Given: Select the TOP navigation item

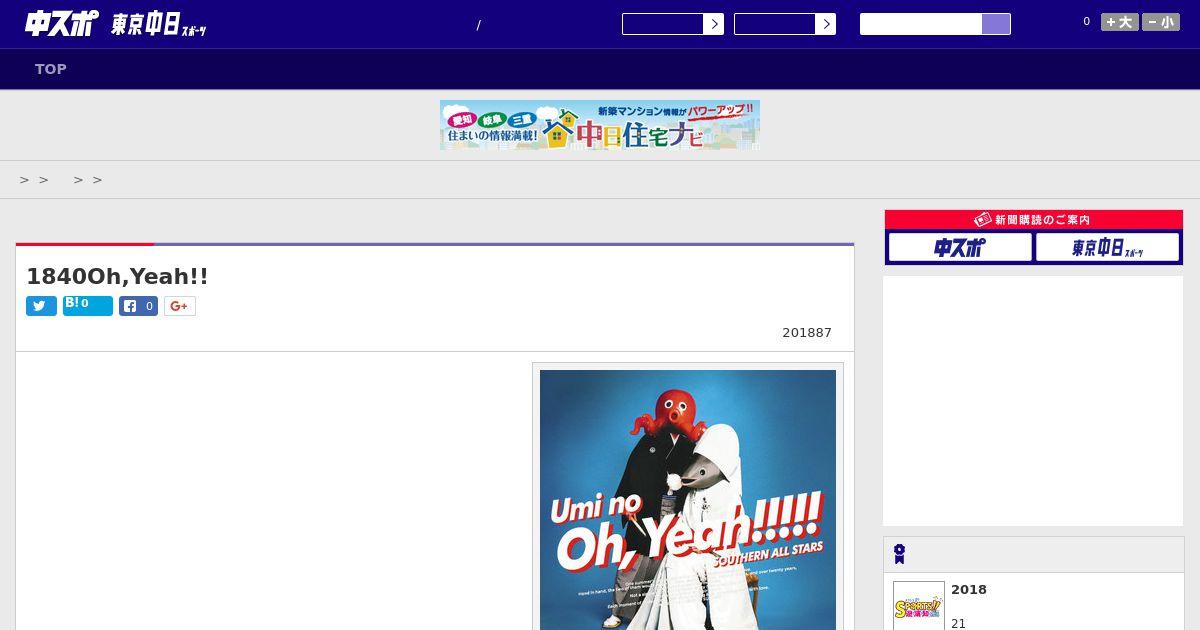Looking at the screenshot, I should point(51,69).
